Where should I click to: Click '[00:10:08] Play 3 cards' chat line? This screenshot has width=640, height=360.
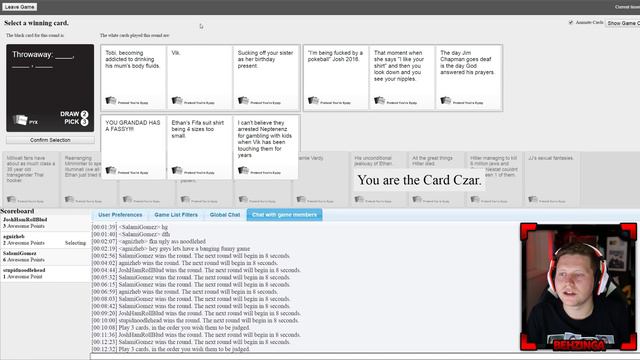pyautogui.click(x=171, y=328)
